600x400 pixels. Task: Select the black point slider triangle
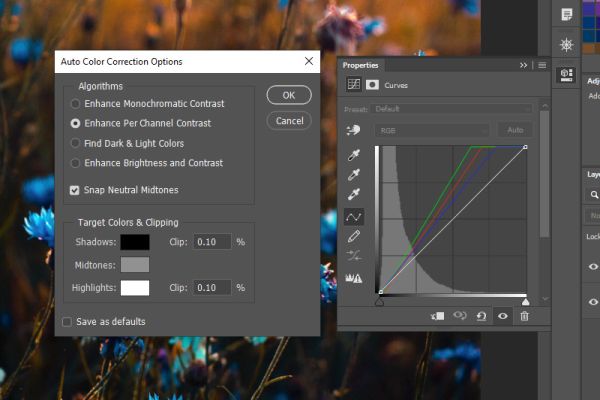click(x=379, y=302)
